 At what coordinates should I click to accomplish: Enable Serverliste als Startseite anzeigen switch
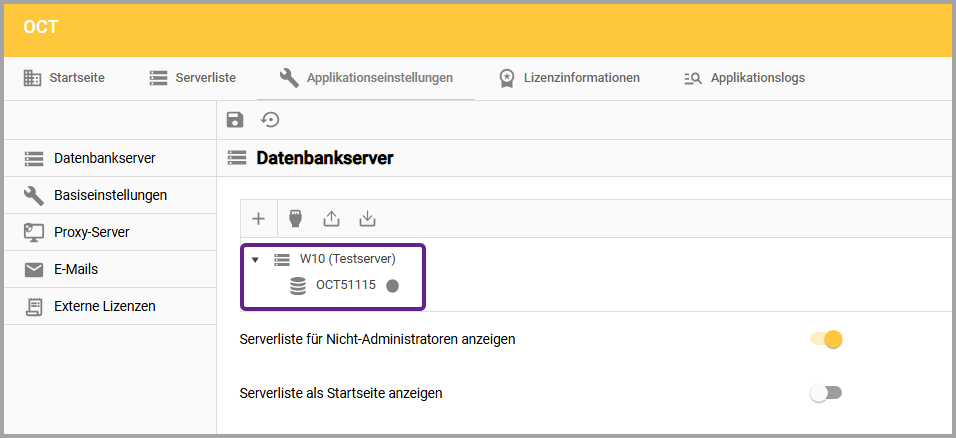tap(826, 393)
